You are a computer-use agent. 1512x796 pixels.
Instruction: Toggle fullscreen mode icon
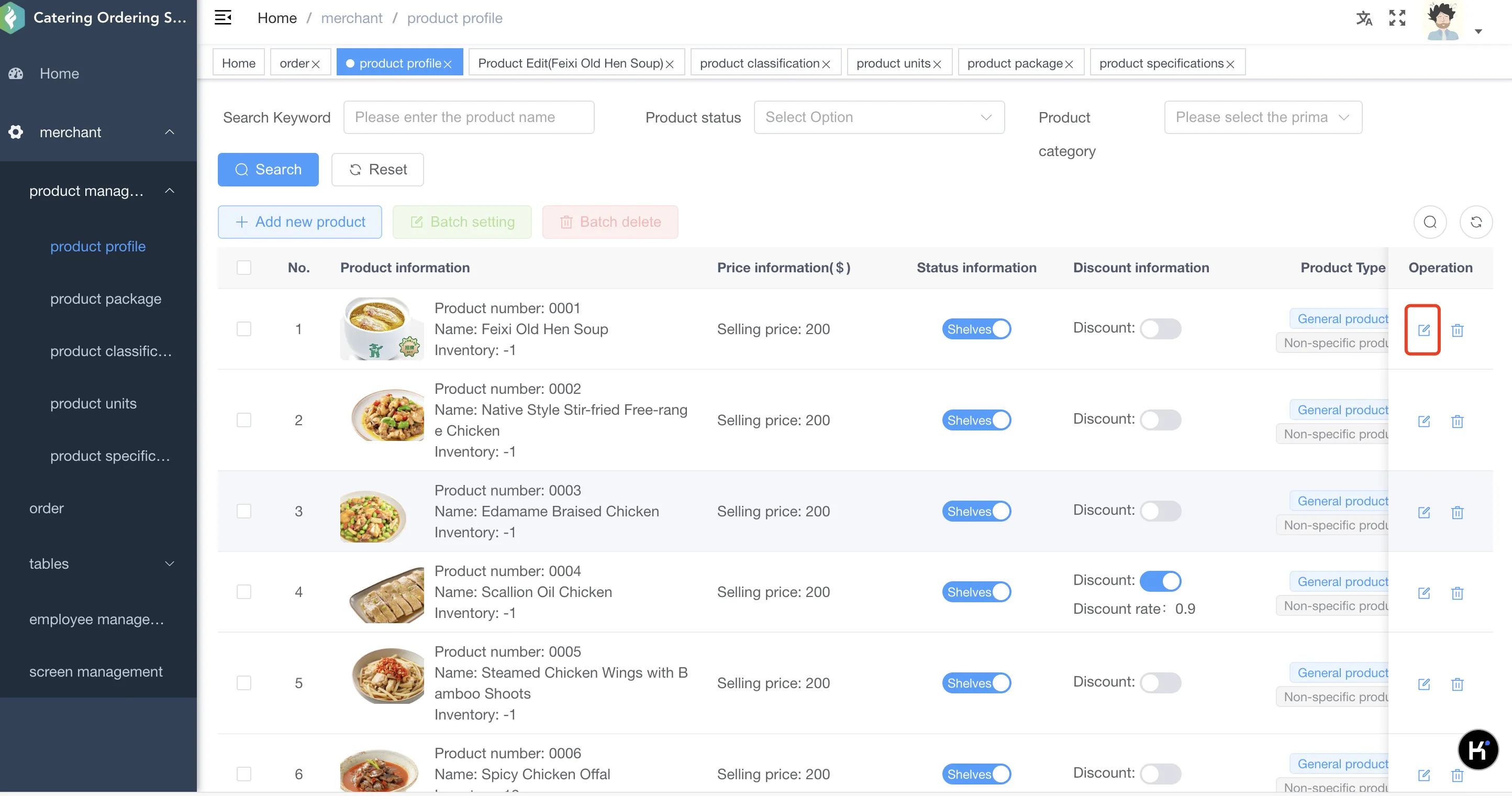click(x=1397, y=18)
